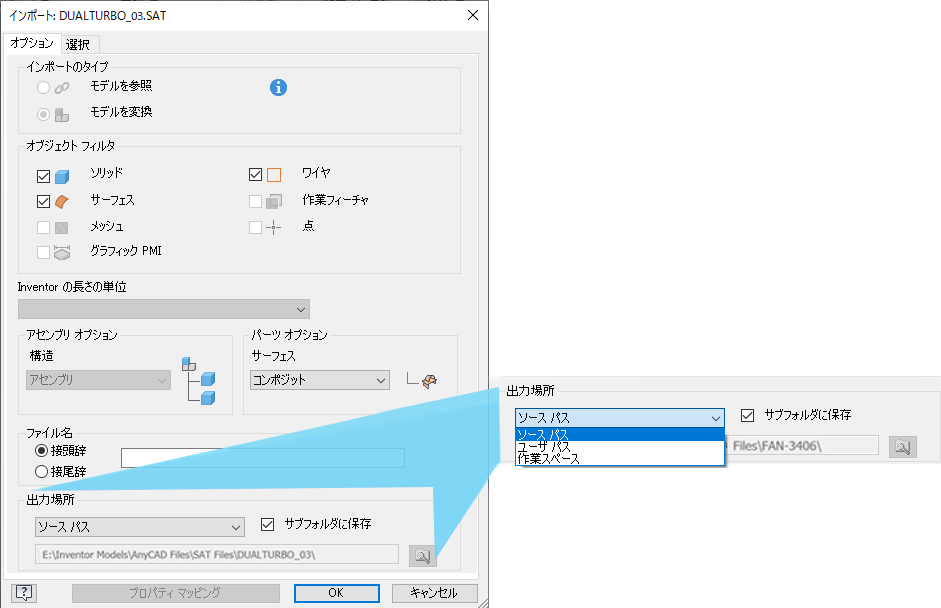Click the キャンセル button
Image resolution: width=941 pixels, height=608 pixels.
tap(434, 593)
